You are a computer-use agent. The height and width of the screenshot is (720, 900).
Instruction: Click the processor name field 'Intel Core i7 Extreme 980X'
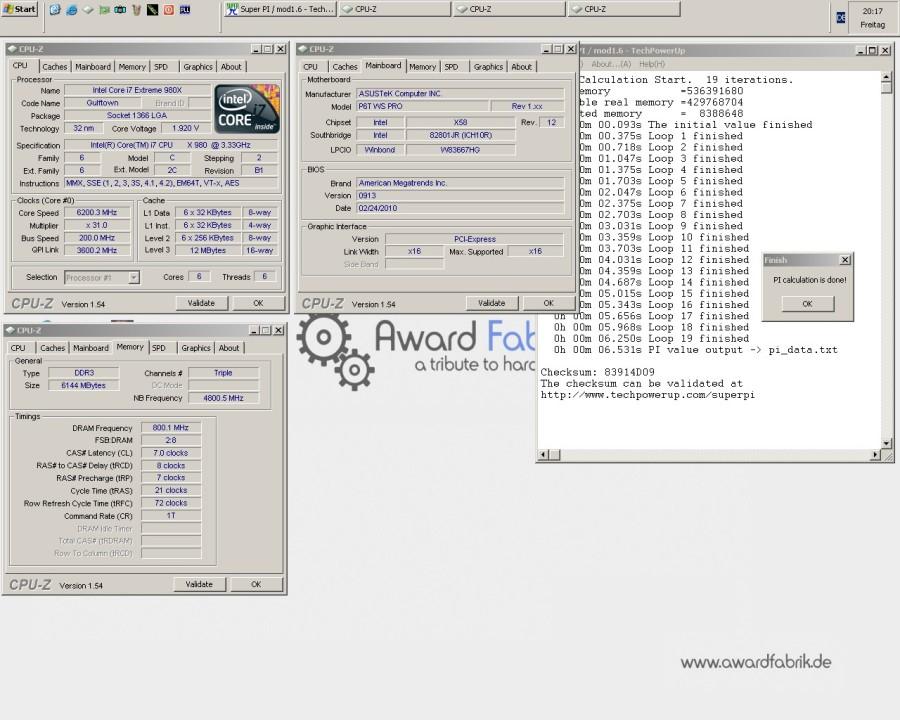pyautogui.click(x=137, y=90)
